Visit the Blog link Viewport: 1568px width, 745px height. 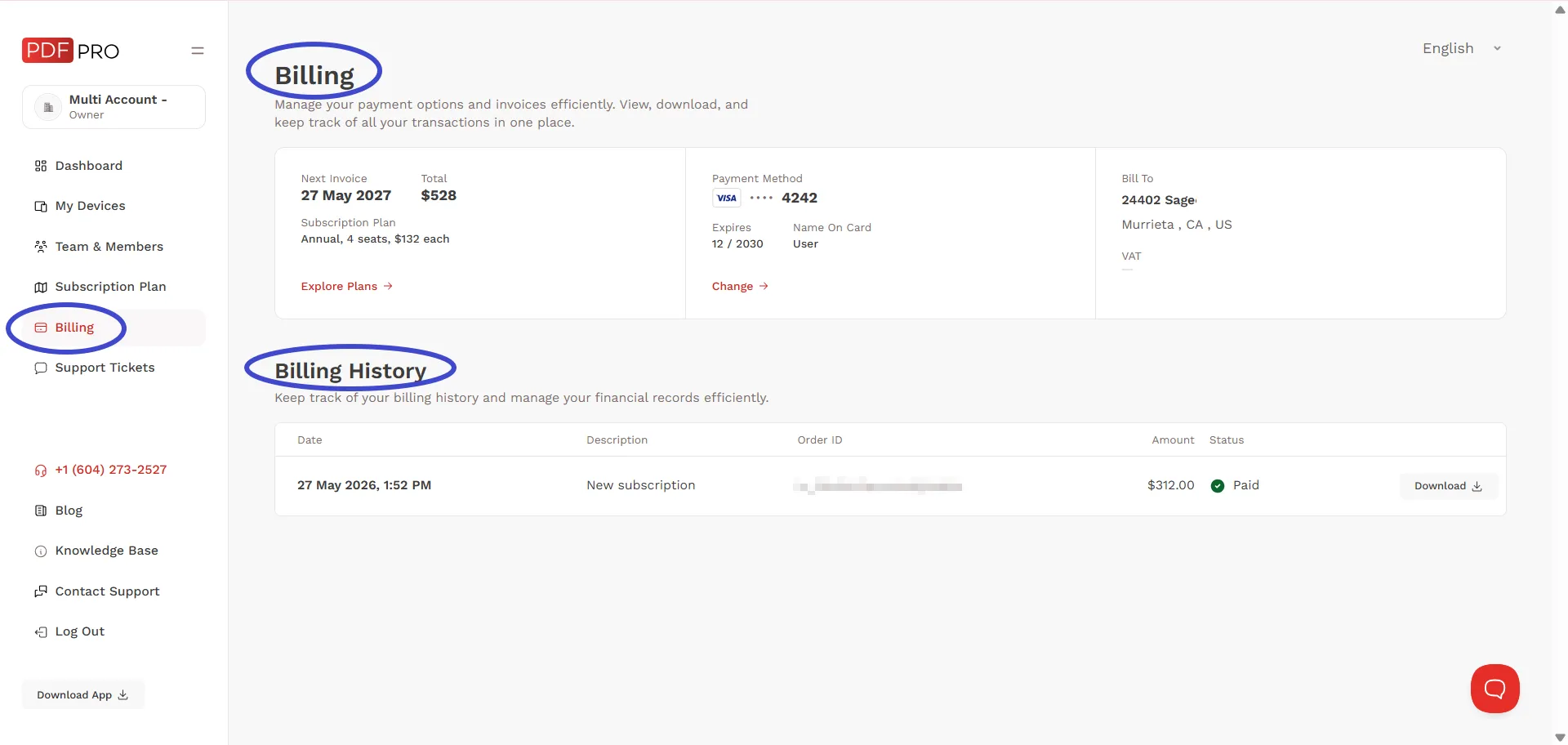(69, 511)
